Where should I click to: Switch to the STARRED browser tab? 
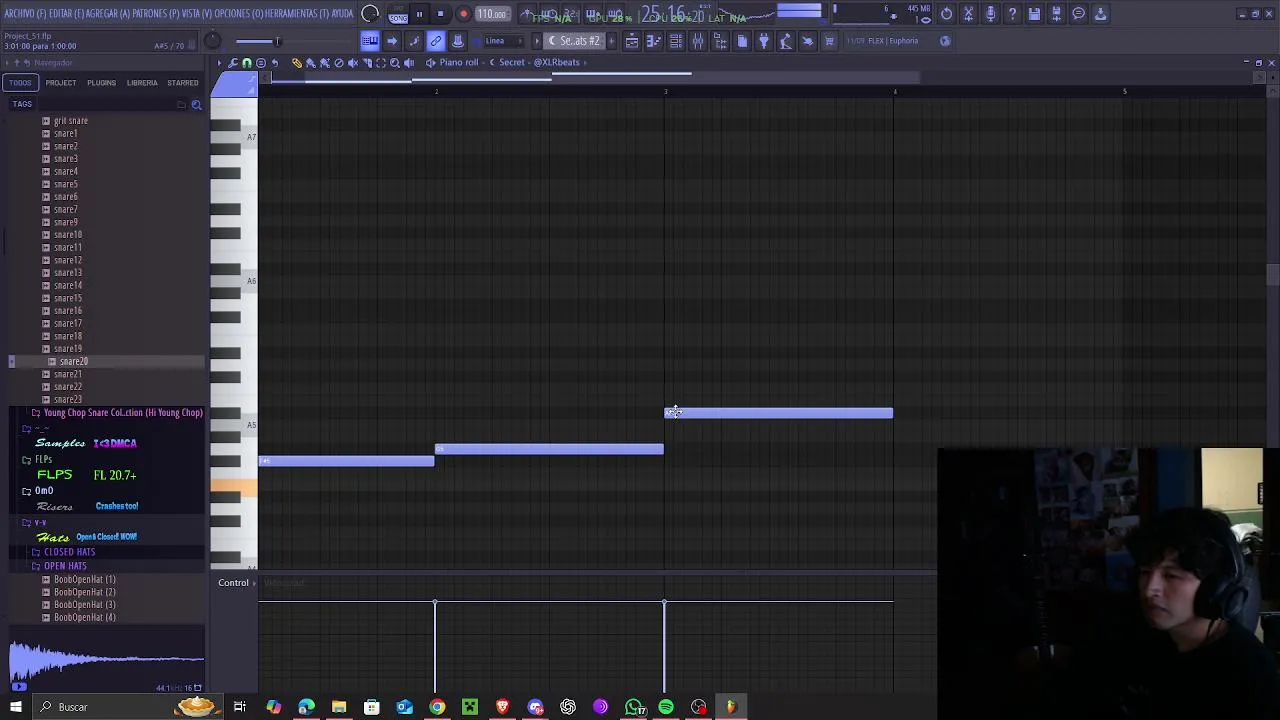183,83
